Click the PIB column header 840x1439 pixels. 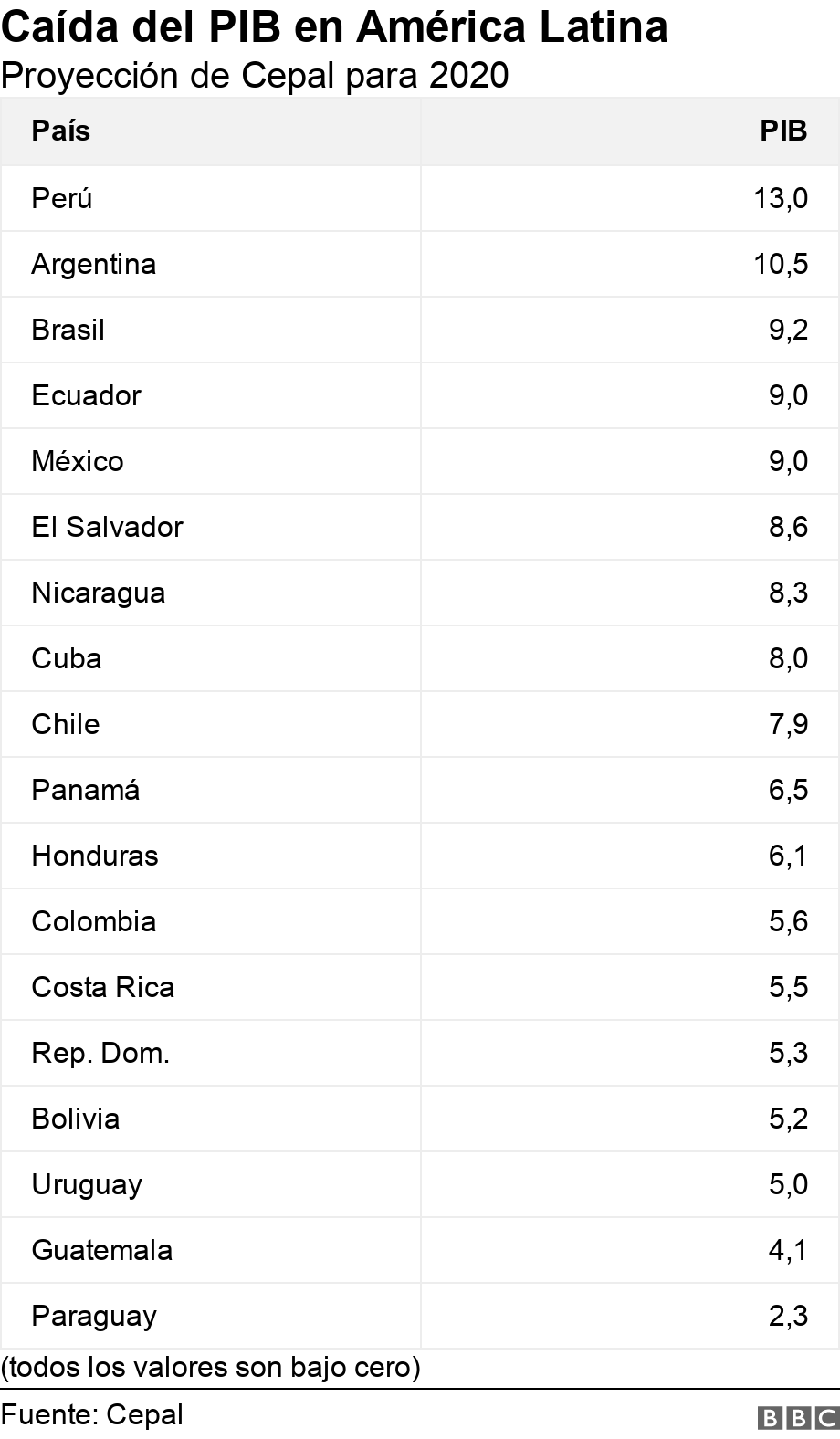[783, 131]
